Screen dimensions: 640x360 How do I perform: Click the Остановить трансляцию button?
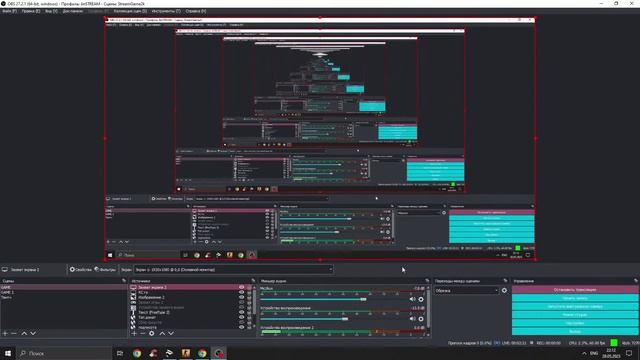(575, 290)
